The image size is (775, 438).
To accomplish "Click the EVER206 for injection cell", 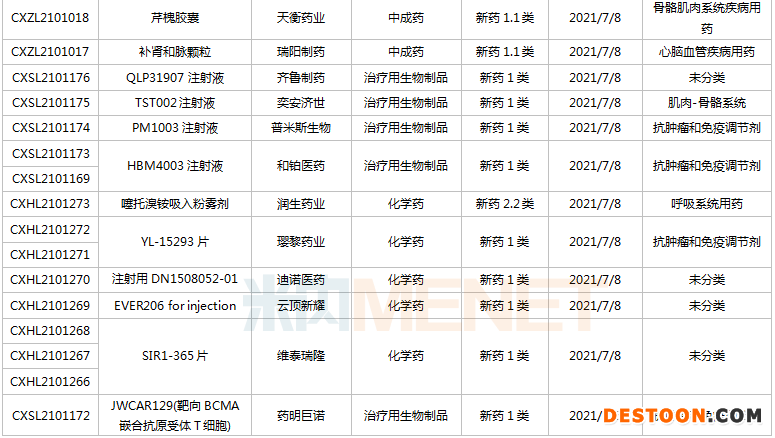I will [x=175, y=306].
